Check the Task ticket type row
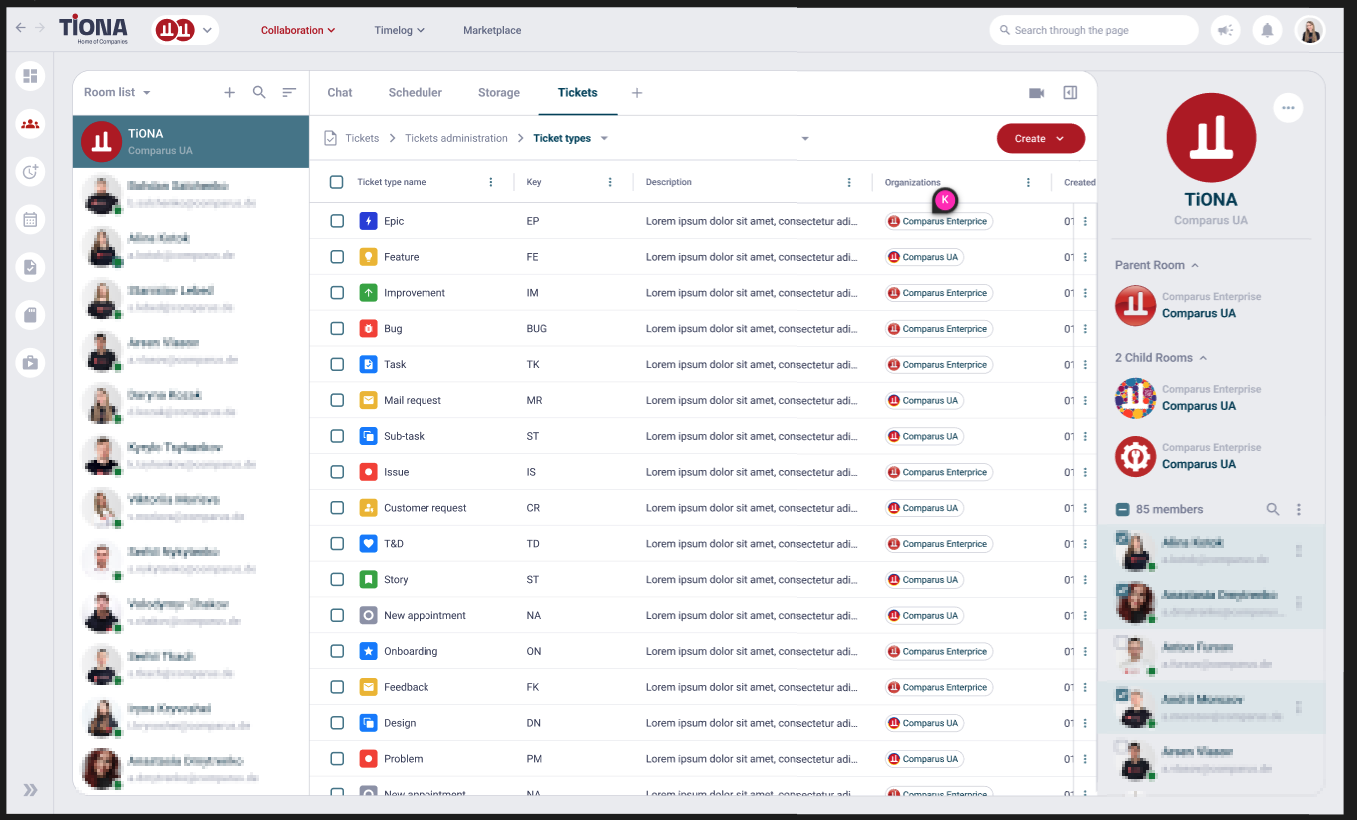The image size is (1357, 820). point(337,364)
